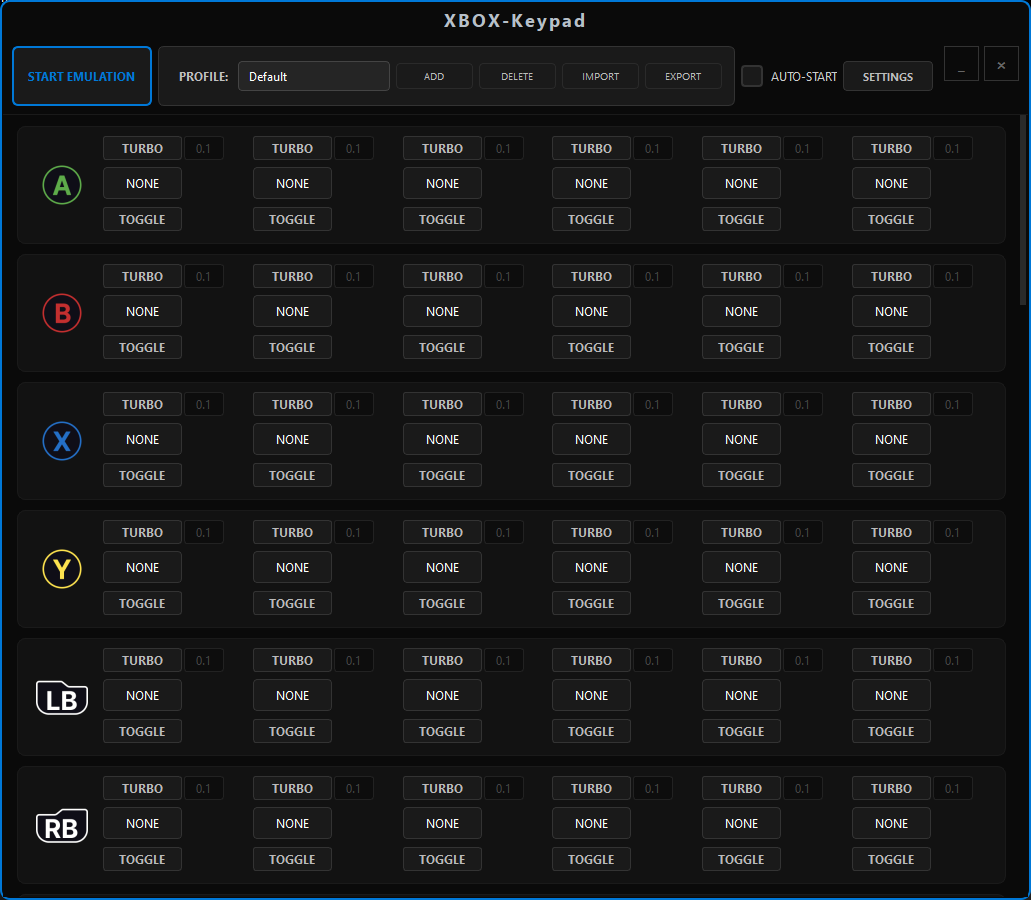The width and height of the screenshot is (1031, 900).
Task: Assign key to A button's first NONE slot
Action: point(142,183)
